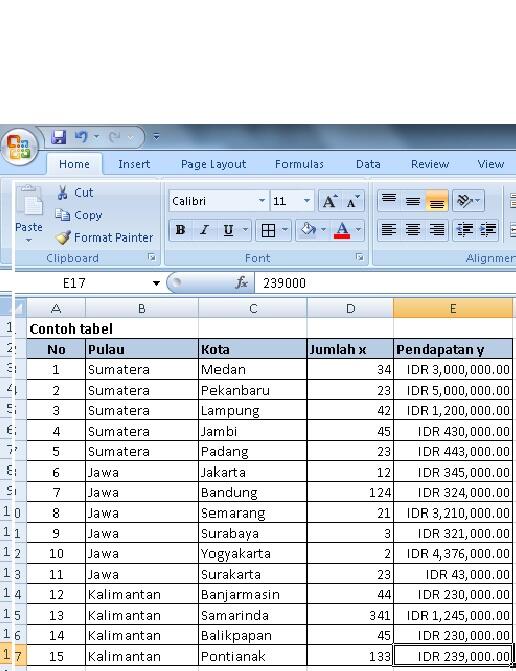The image size is (516, 671).
Task: Open the text Orientation button
Action: 468,201
